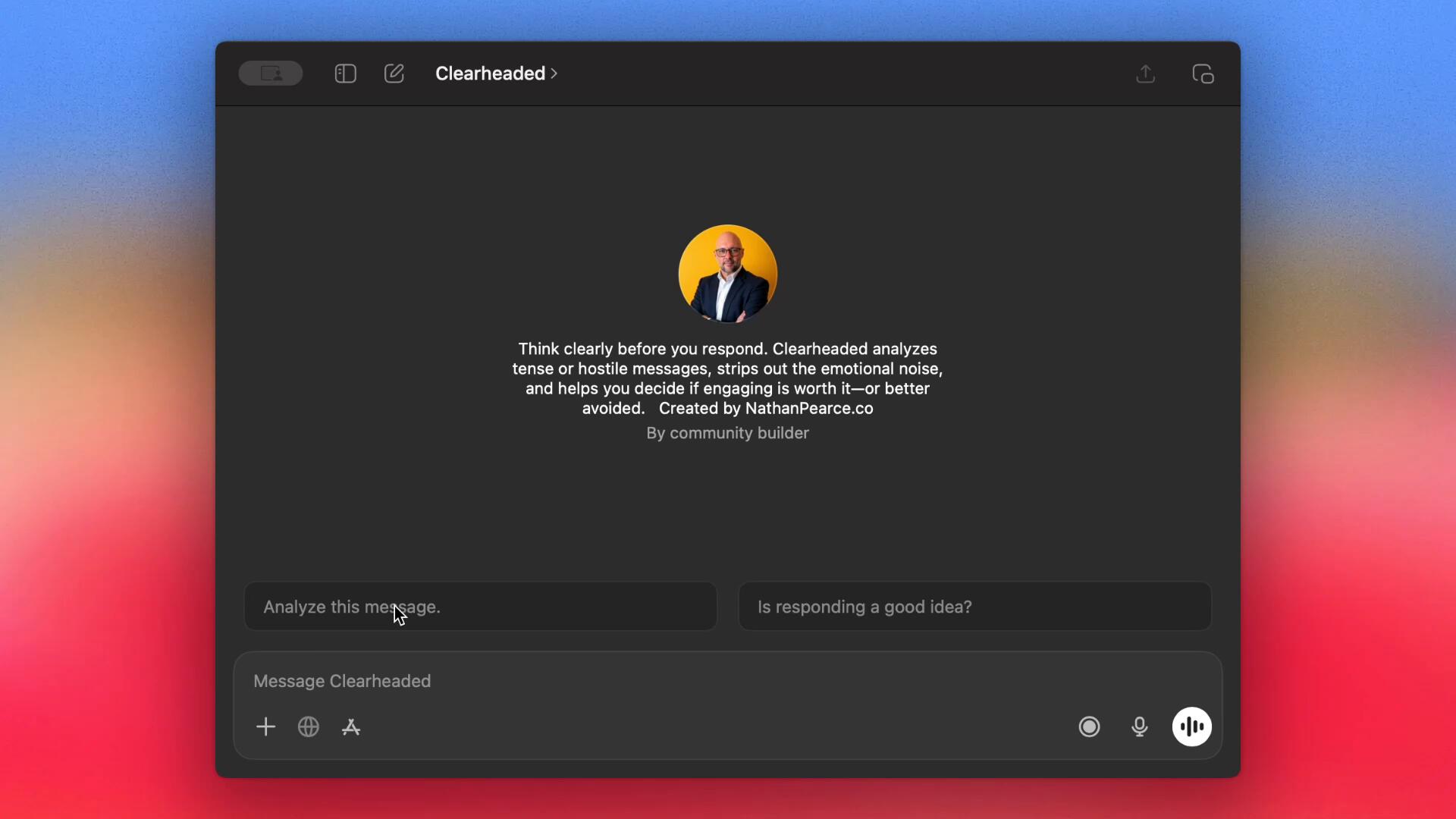Click the share/upload icon in header
This screenshot has height=819, width=1456.
[1145, 74]
